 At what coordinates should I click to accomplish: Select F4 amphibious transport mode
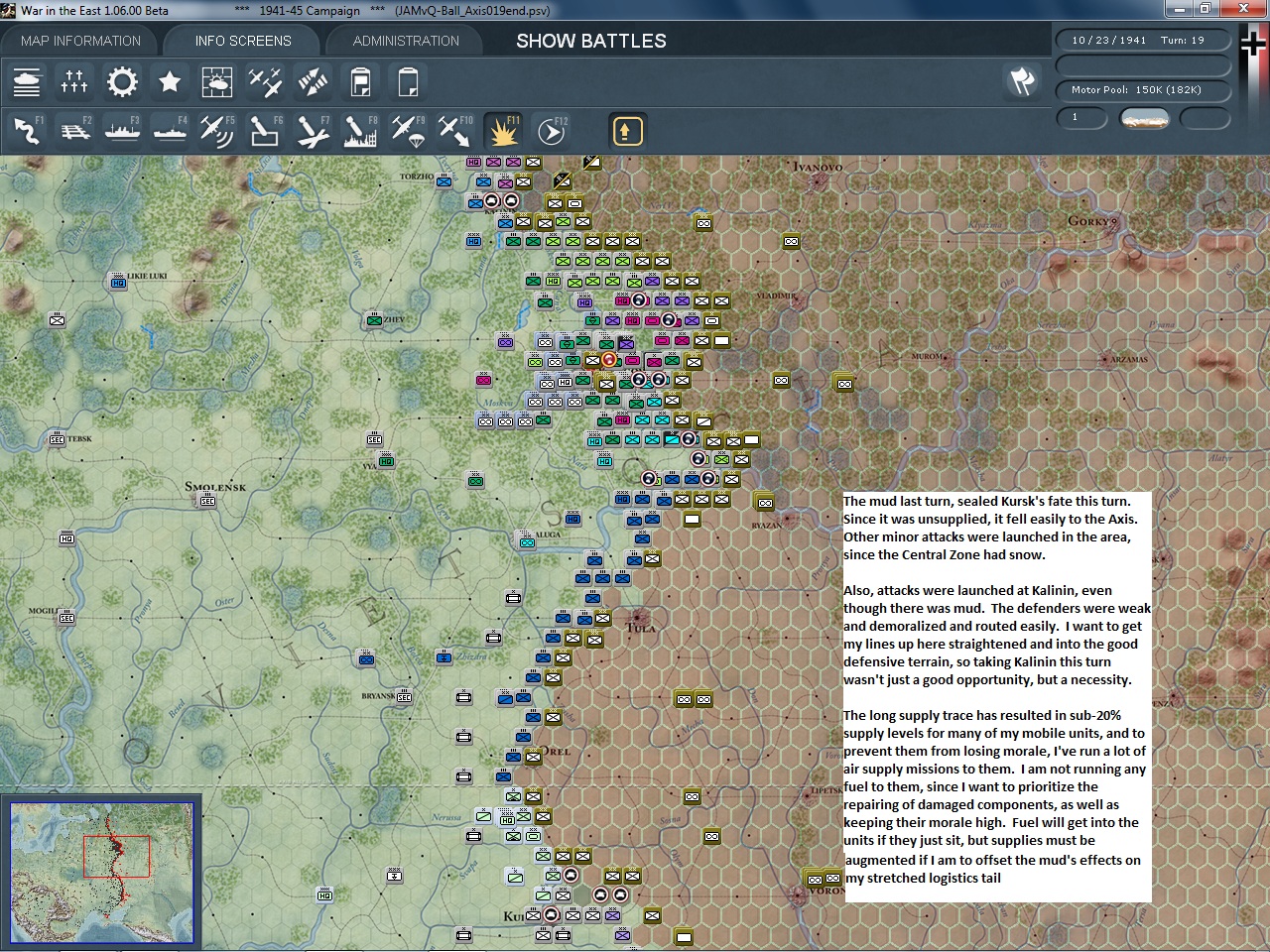[170, 130]
